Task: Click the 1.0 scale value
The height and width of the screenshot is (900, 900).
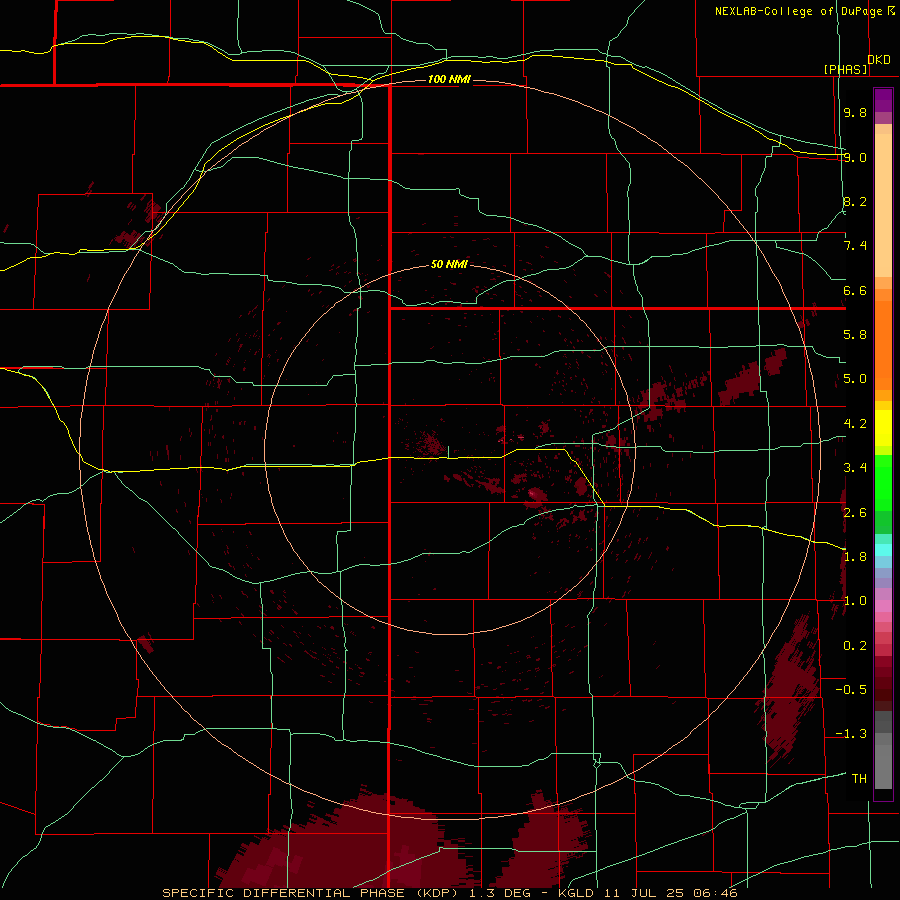Action: click(855, 601)
